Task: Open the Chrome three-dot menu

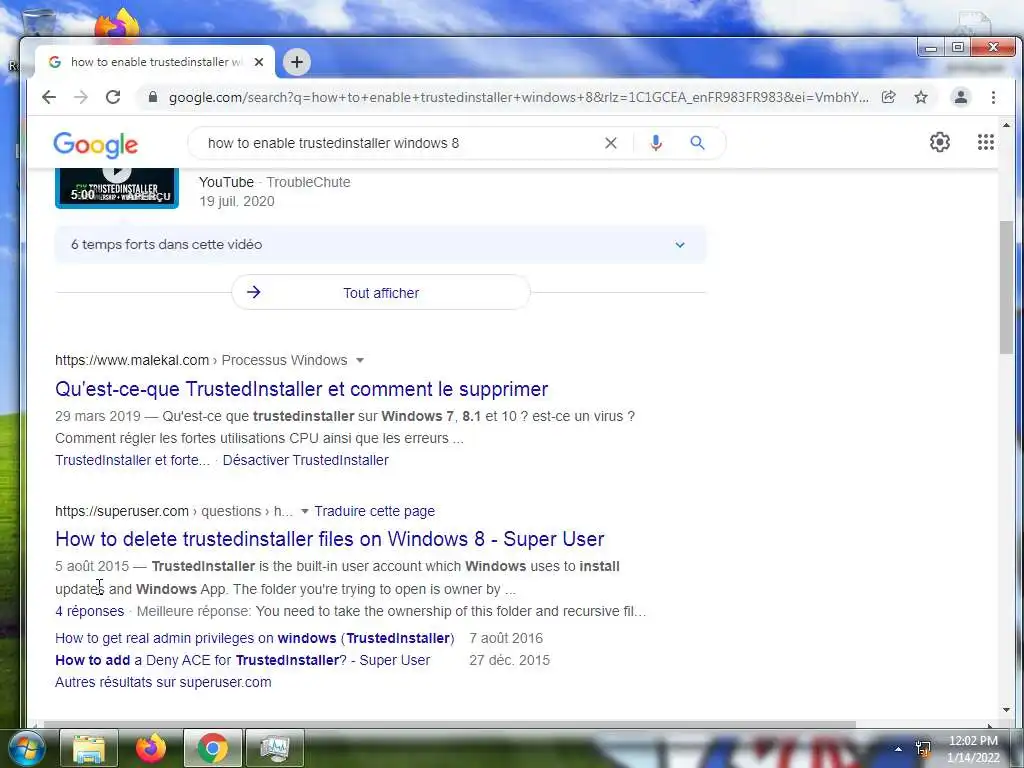Action: [x=993, y=97]
